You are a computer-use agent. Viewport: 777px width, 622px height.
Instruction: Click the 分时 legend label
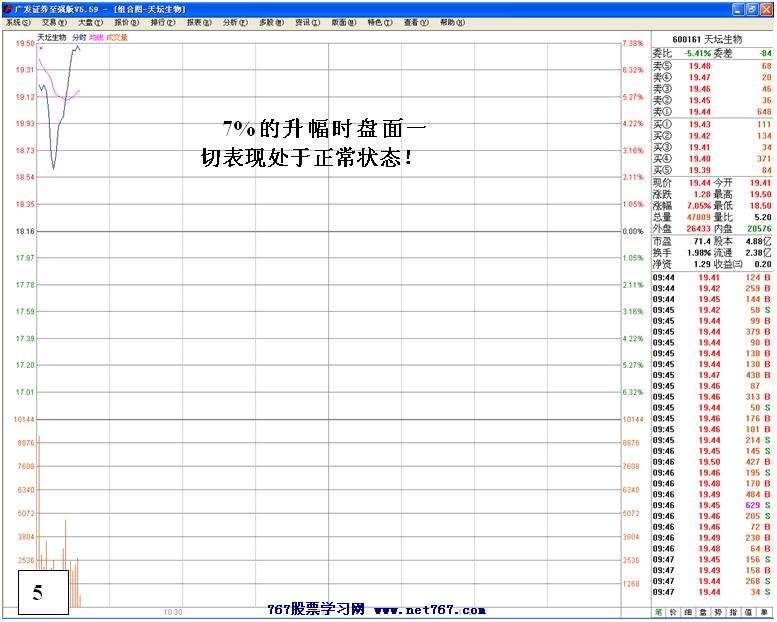(x=79, y=37)
